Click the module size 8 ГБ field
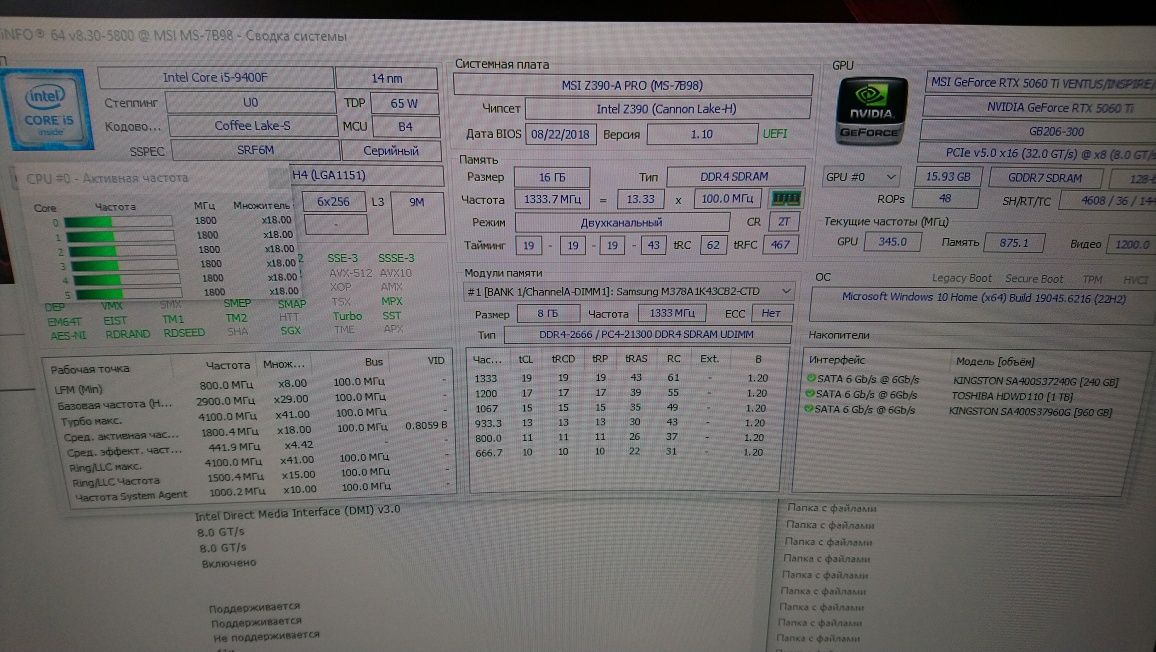Viewport: 1156px width, 652px height. (x=547, y=313)
